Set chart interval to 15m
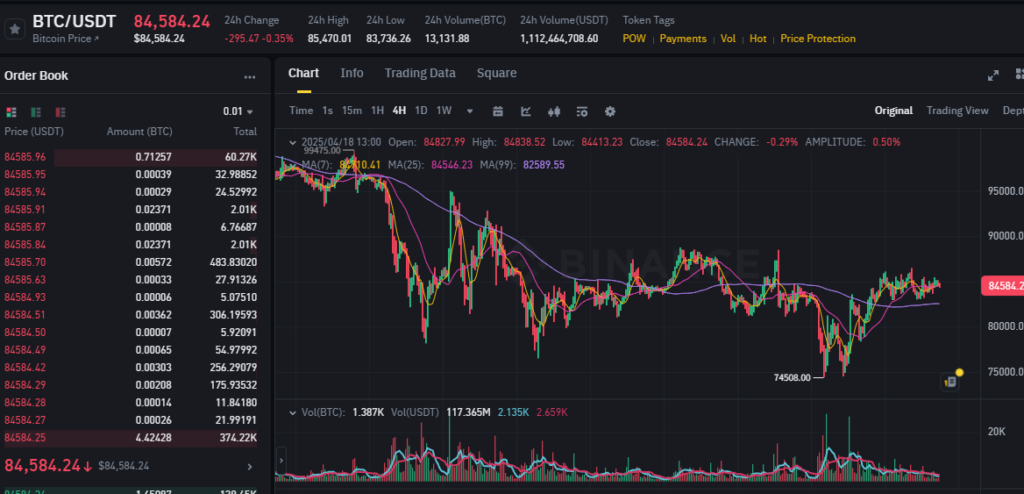 tap(352, 110)
